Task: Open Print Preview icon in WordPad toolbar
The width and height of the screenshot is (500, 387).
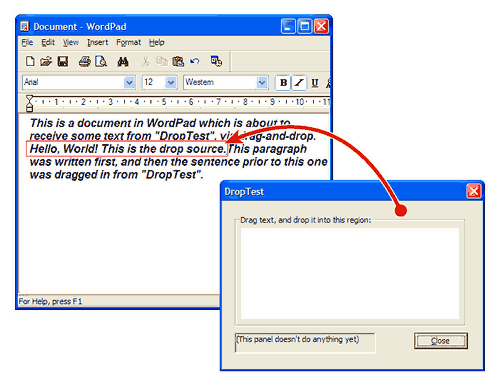Action: pos(101,62)
